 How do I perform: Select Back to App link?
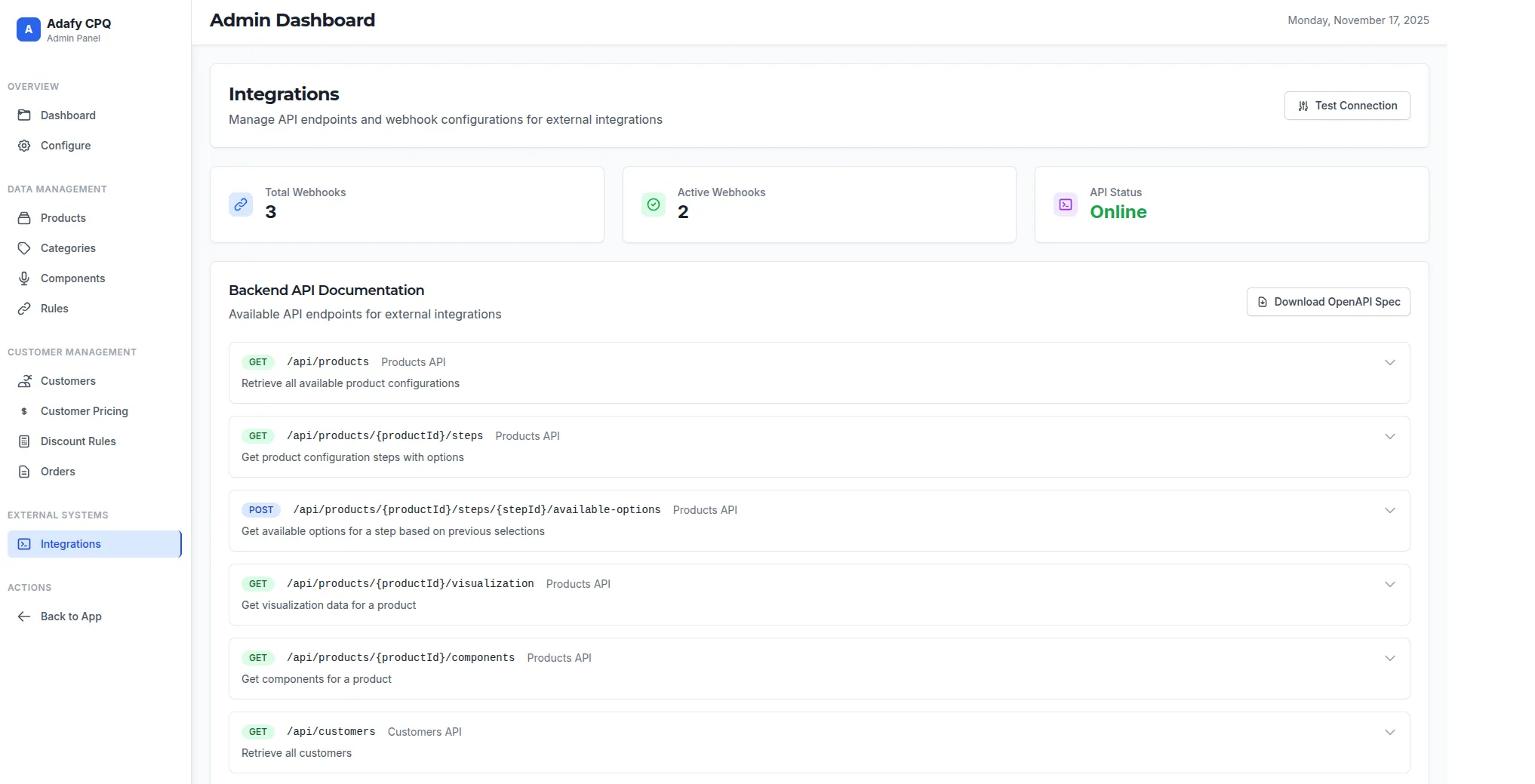(71, 616)
